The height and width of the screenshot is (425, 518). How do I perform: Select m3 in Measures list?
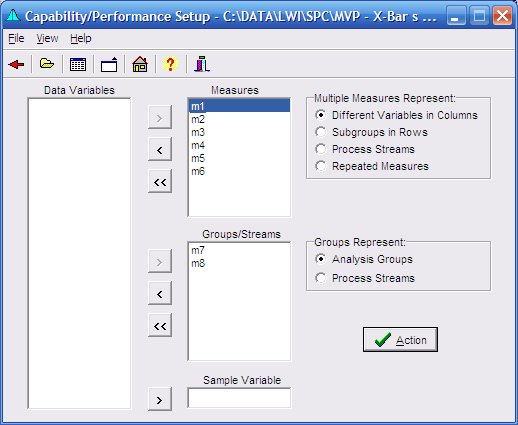(x=239, y=132)
